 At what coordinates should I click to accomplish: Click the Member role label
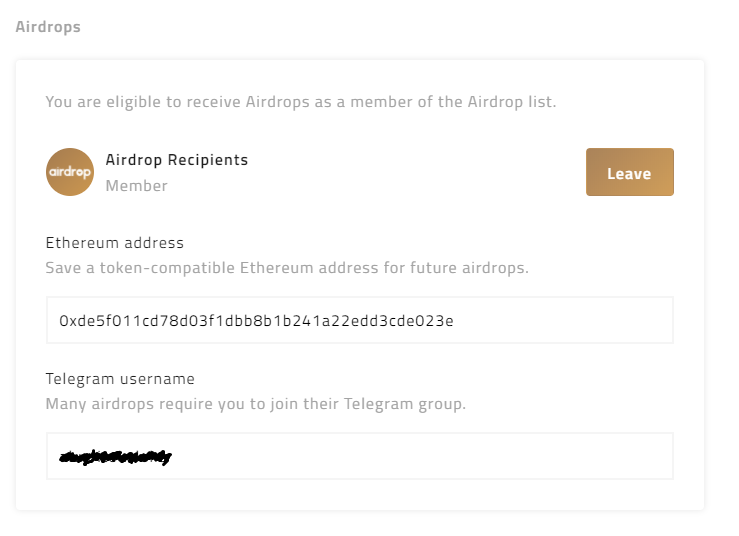tap(136, 186)
